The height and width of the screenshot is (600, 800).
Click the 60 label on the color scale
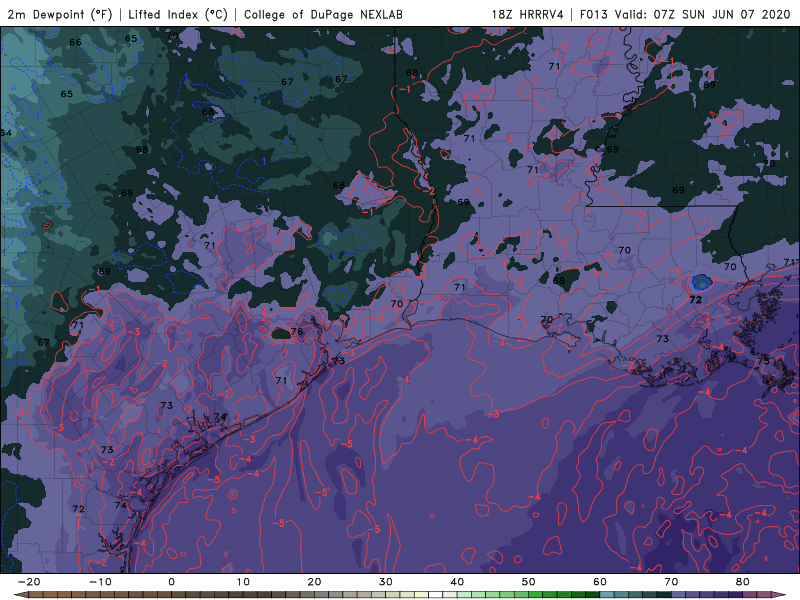coord(600,582)
